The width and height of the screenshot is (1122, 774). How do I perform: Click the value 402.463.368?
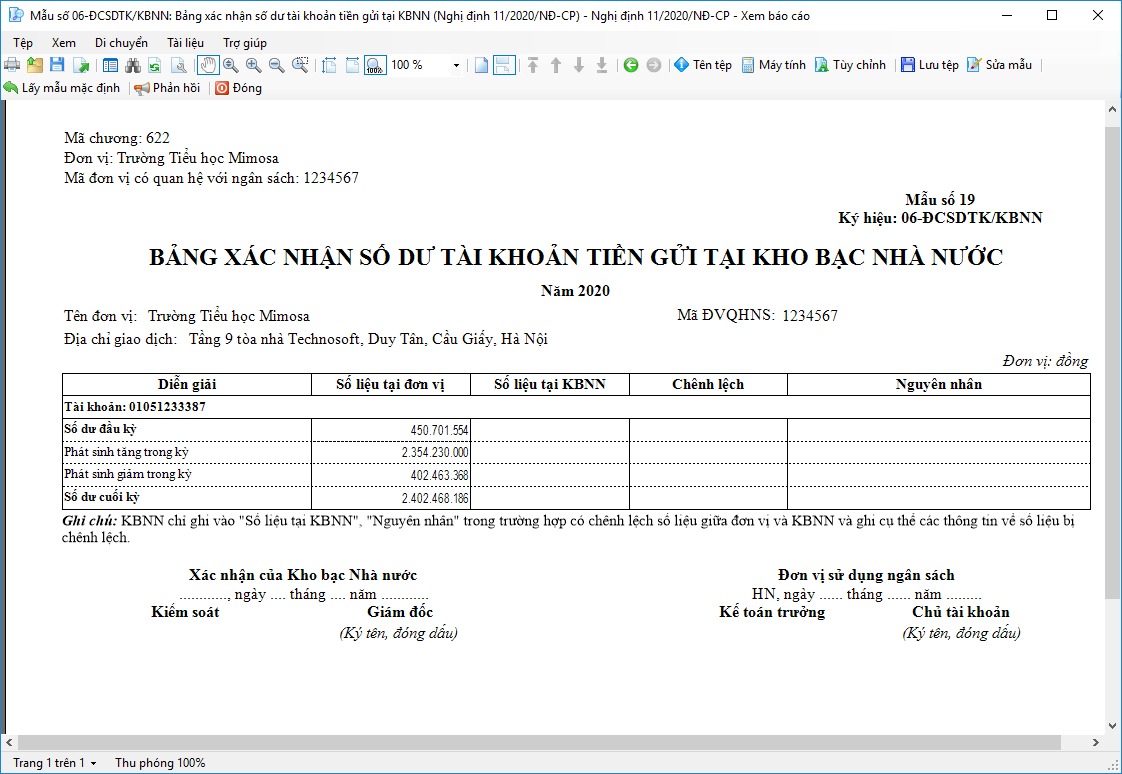[439, 476]
